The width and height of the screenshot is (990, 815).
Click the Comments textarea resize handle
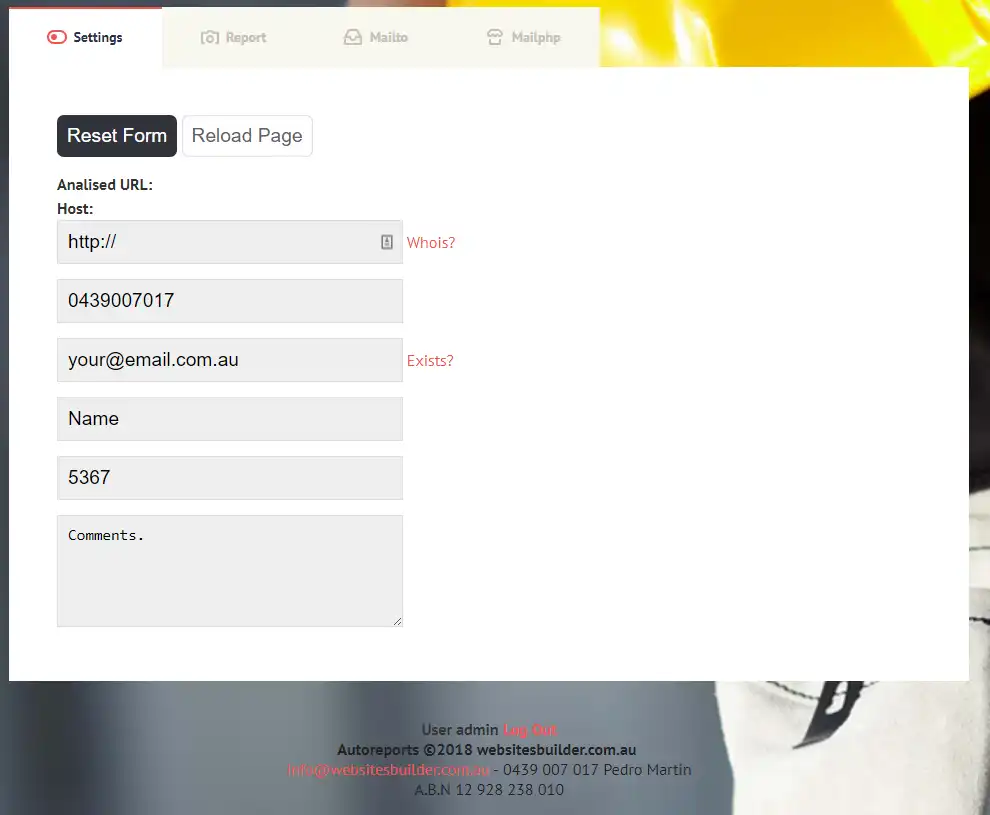click(x=397, y=621)
